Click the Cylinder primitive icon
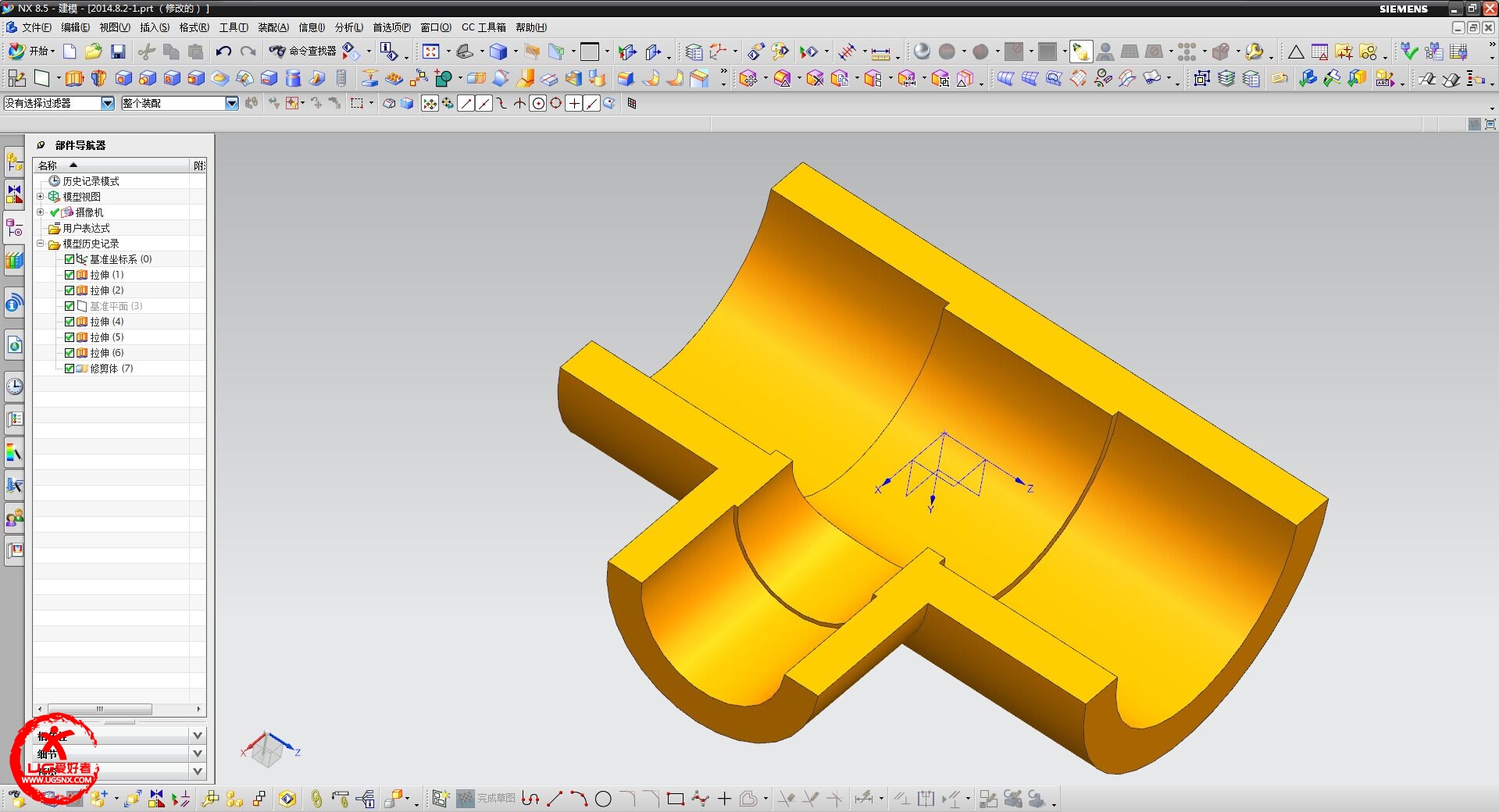 [x=293, y=78]
